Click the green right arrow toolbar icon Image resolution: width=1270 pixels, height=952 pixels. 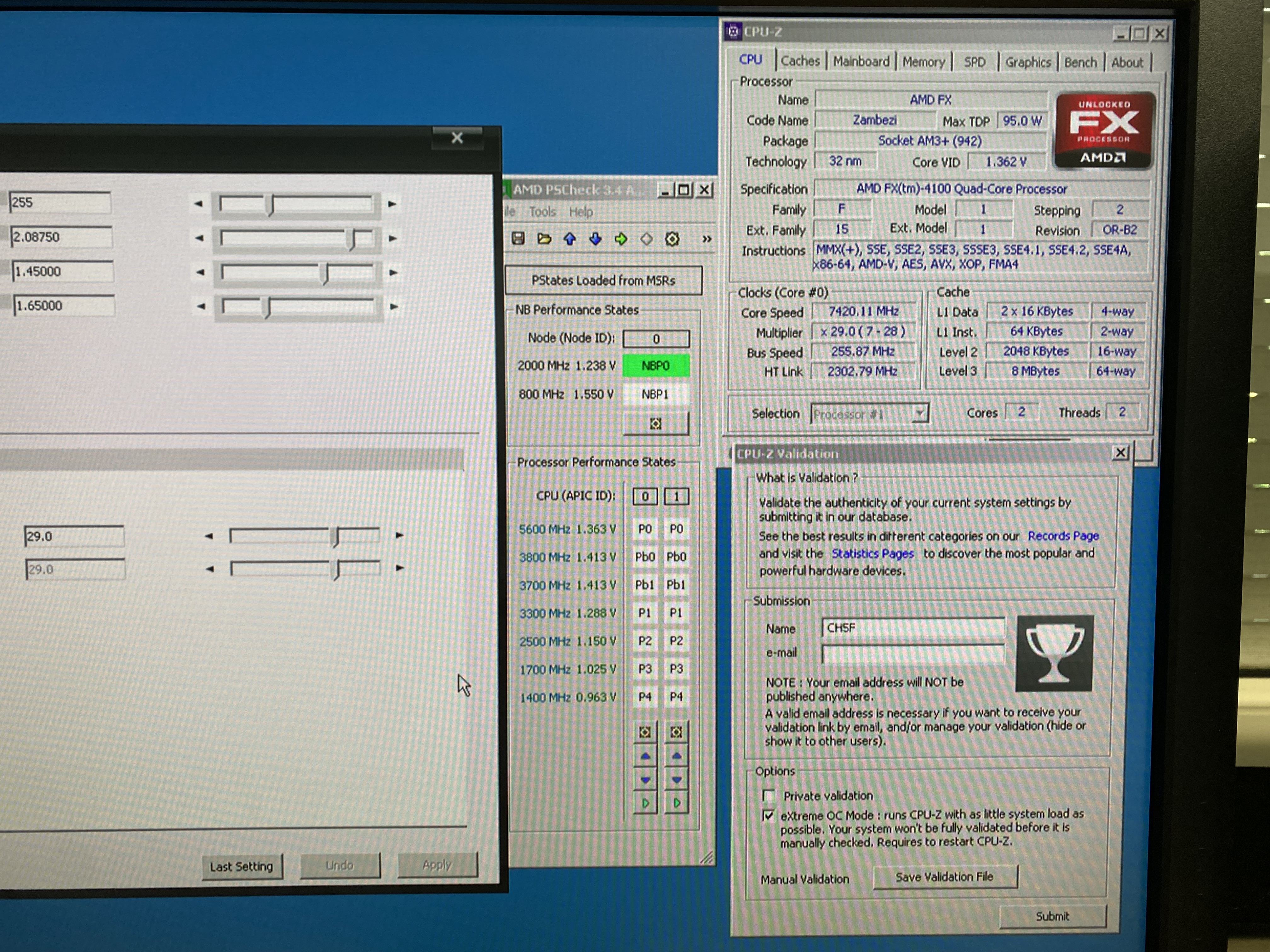click(621, 239)
